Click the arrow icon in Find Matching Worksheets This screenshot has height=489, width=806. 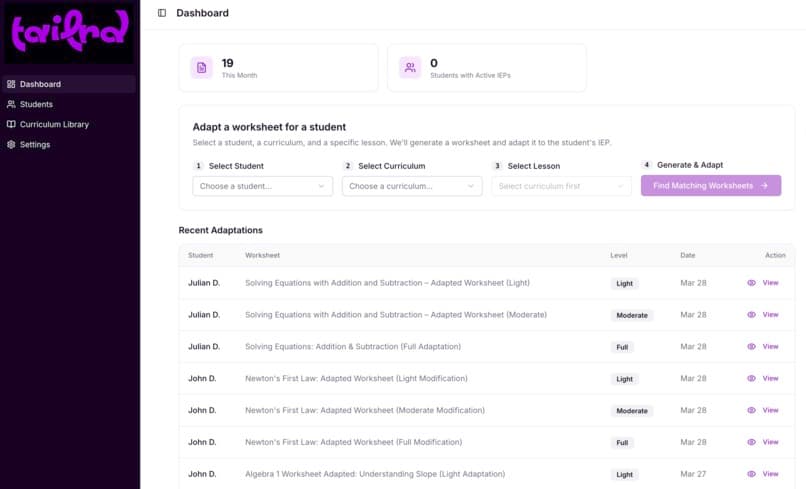pyautogui.click(x=764, y=186)
